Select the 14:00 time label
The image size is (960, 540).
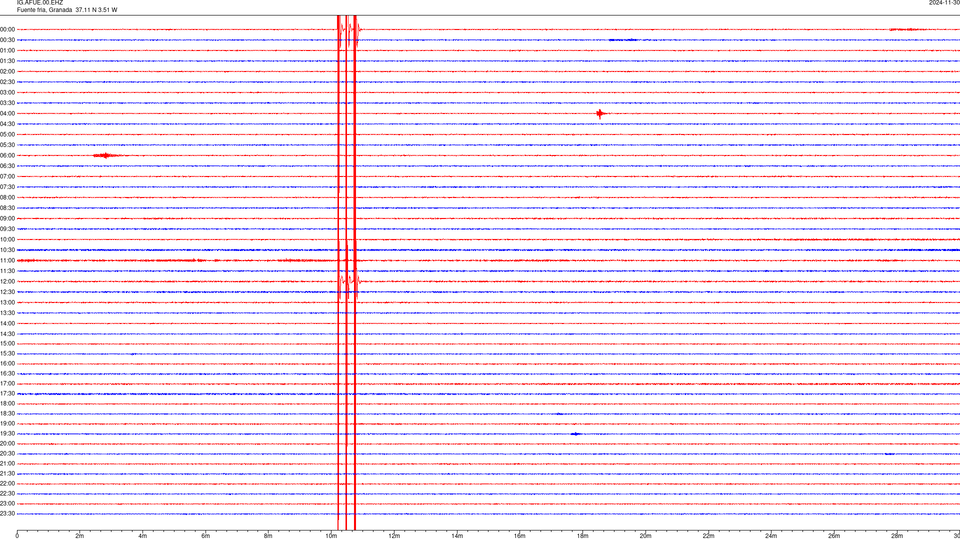point(7,324)
